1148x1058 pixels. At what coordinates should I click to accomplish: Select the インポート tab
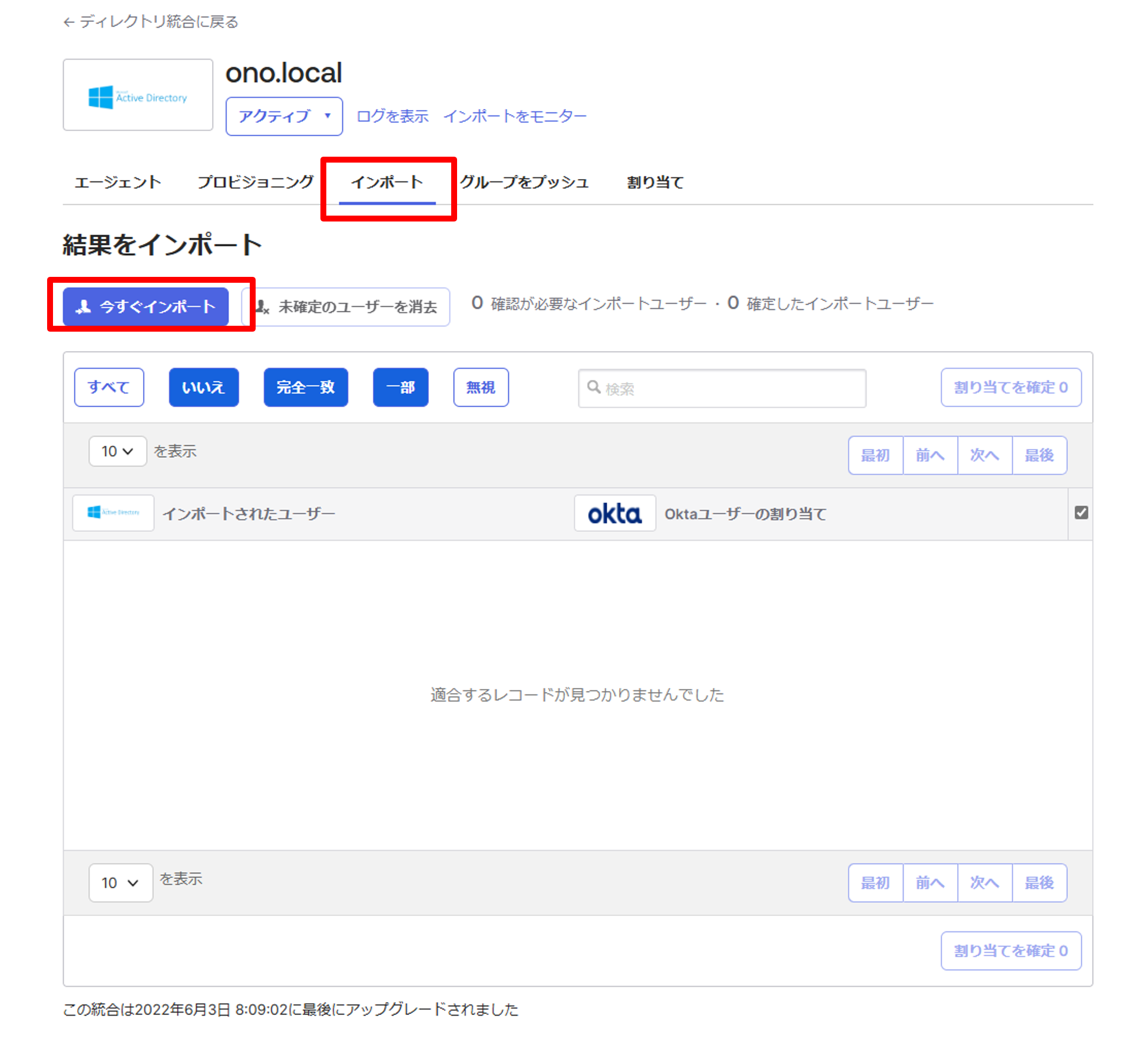[387, 183]
